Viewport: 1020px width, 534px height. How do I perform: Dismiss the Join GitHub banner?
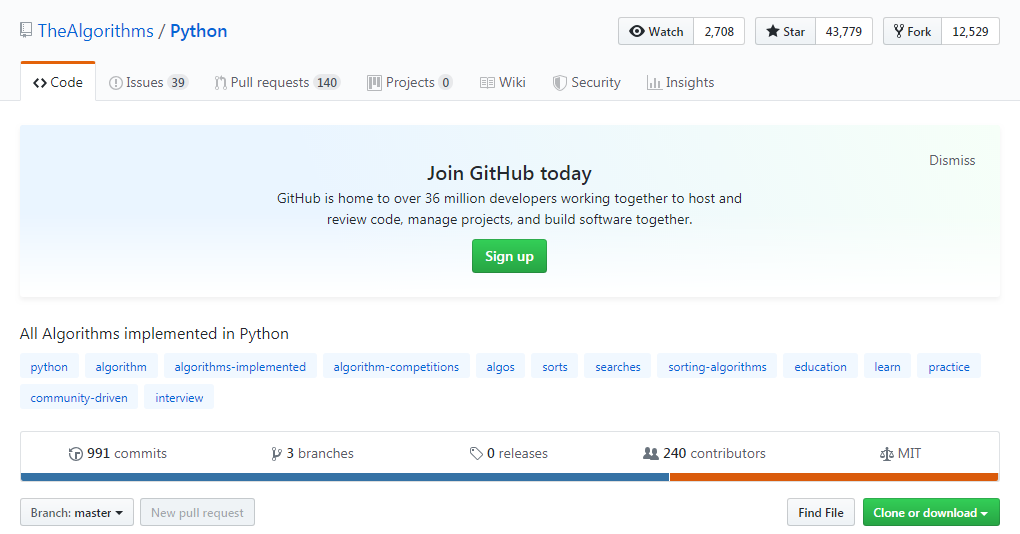pyautogui.click(x=952, y=160)
